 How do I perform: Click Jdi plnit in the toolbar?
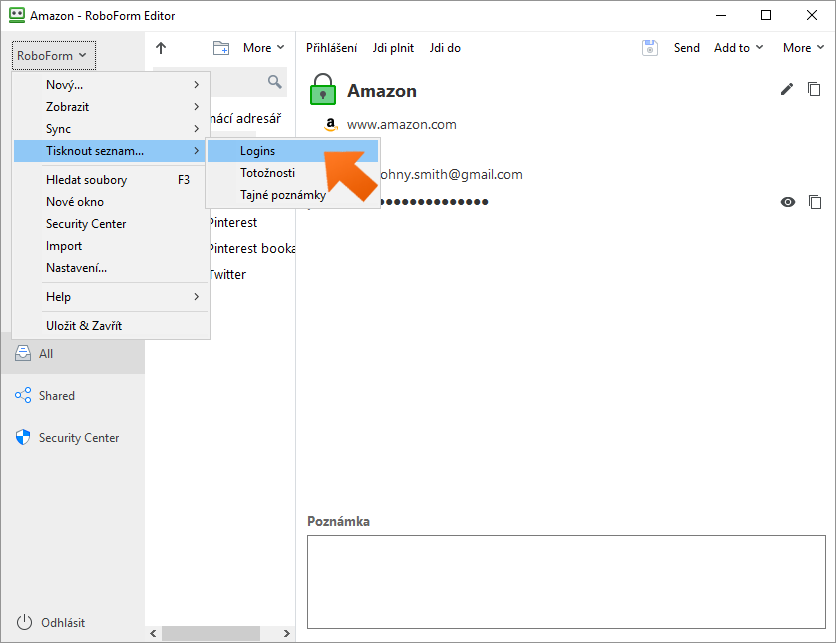(x=393, y=48)
